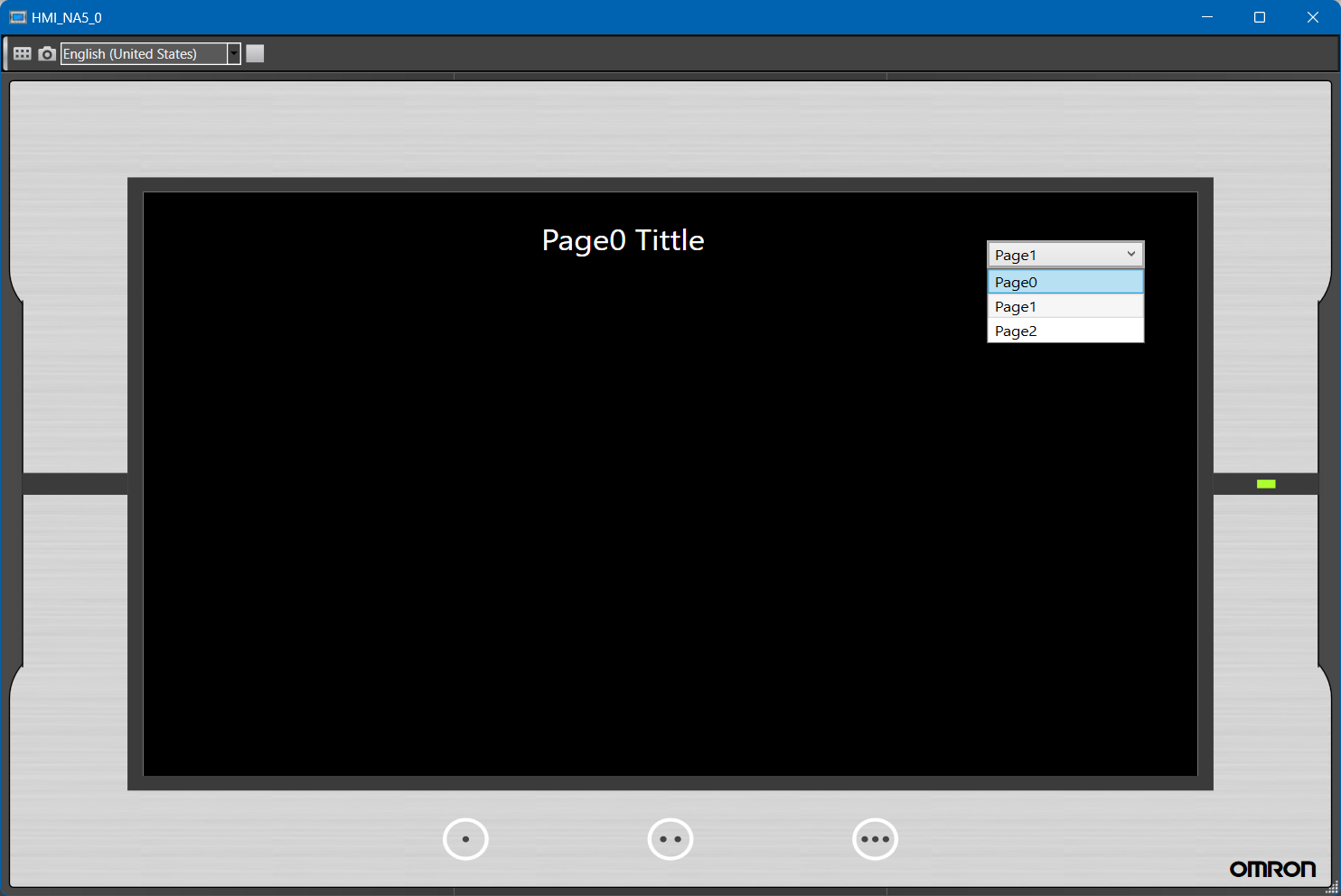Open the English (United States) language dropdown
This screenshot has height=896, width=1341.
point(234,54)
